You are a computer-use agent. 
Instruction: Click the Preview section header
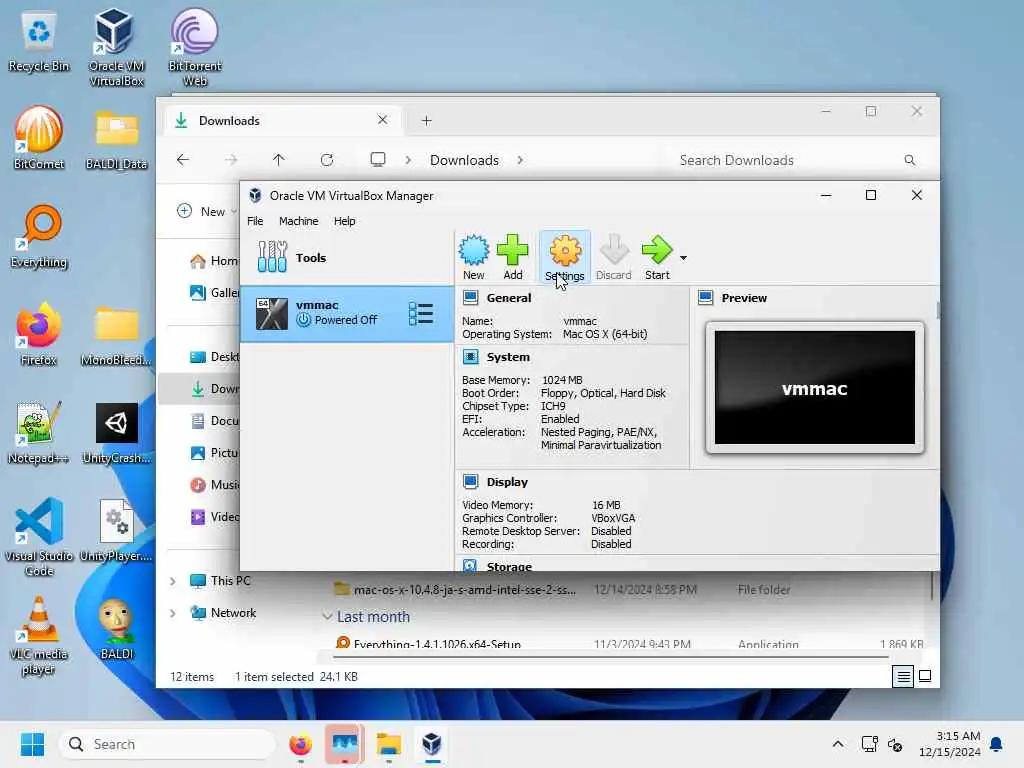(x=744, y=298)
